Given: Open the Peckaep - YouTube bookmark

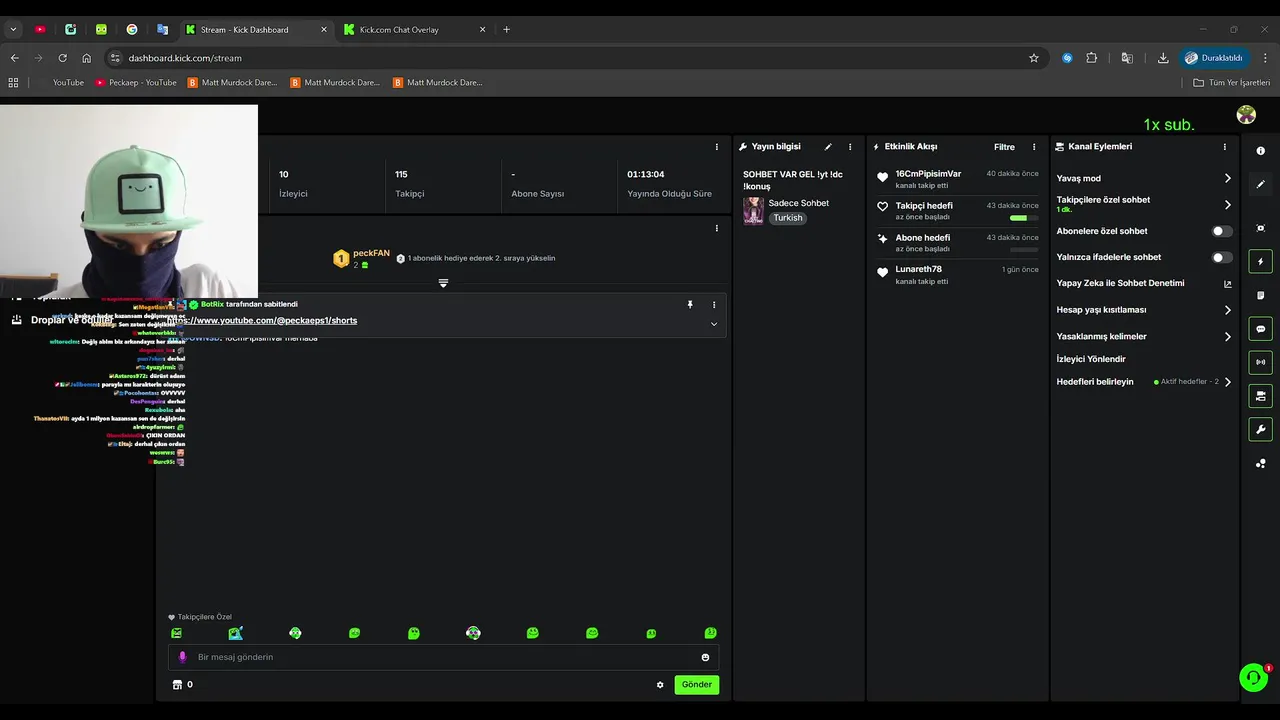Looking at the screenshot, I should (136, 83).
